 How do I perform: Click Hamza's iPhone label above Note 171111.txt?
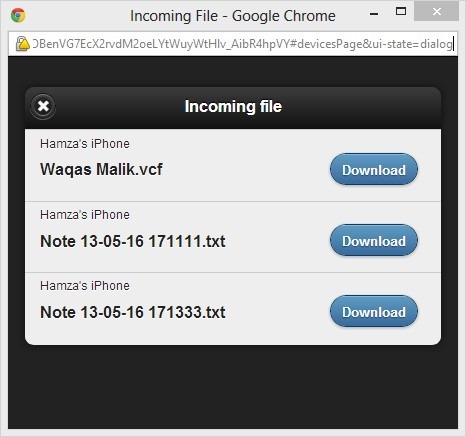[85, 215]
